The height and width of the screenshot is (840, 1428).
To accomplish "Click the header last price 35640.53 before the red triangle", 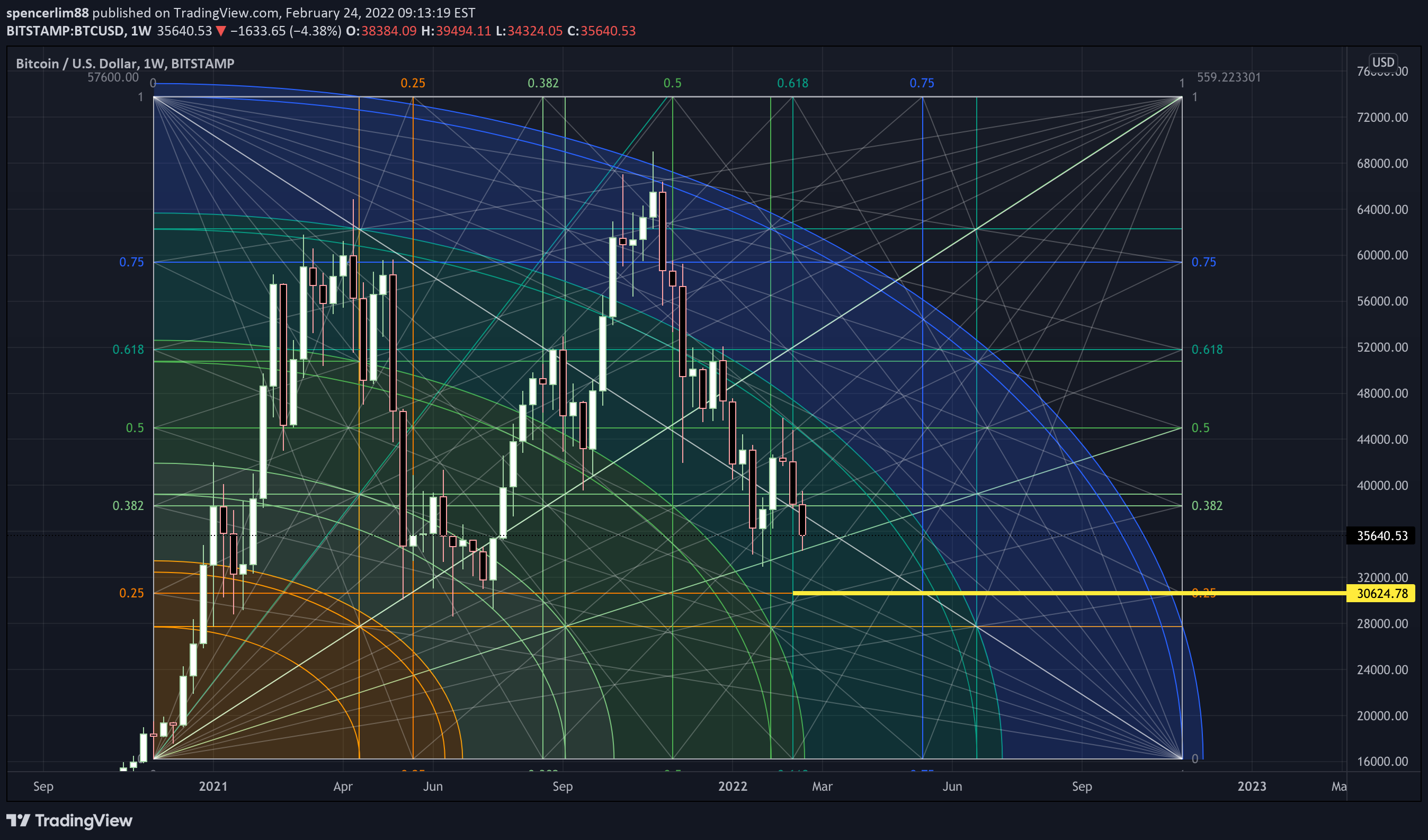I will tap(184, 31).
